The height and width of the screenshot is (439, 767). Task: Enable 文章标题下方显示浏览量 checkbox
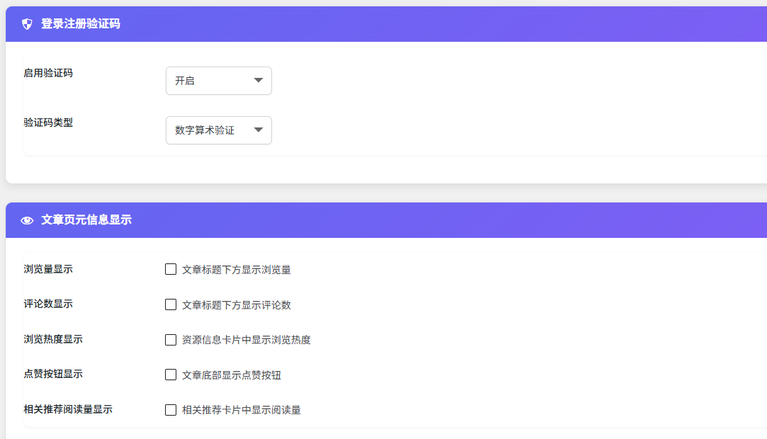[x=171, y=269]
